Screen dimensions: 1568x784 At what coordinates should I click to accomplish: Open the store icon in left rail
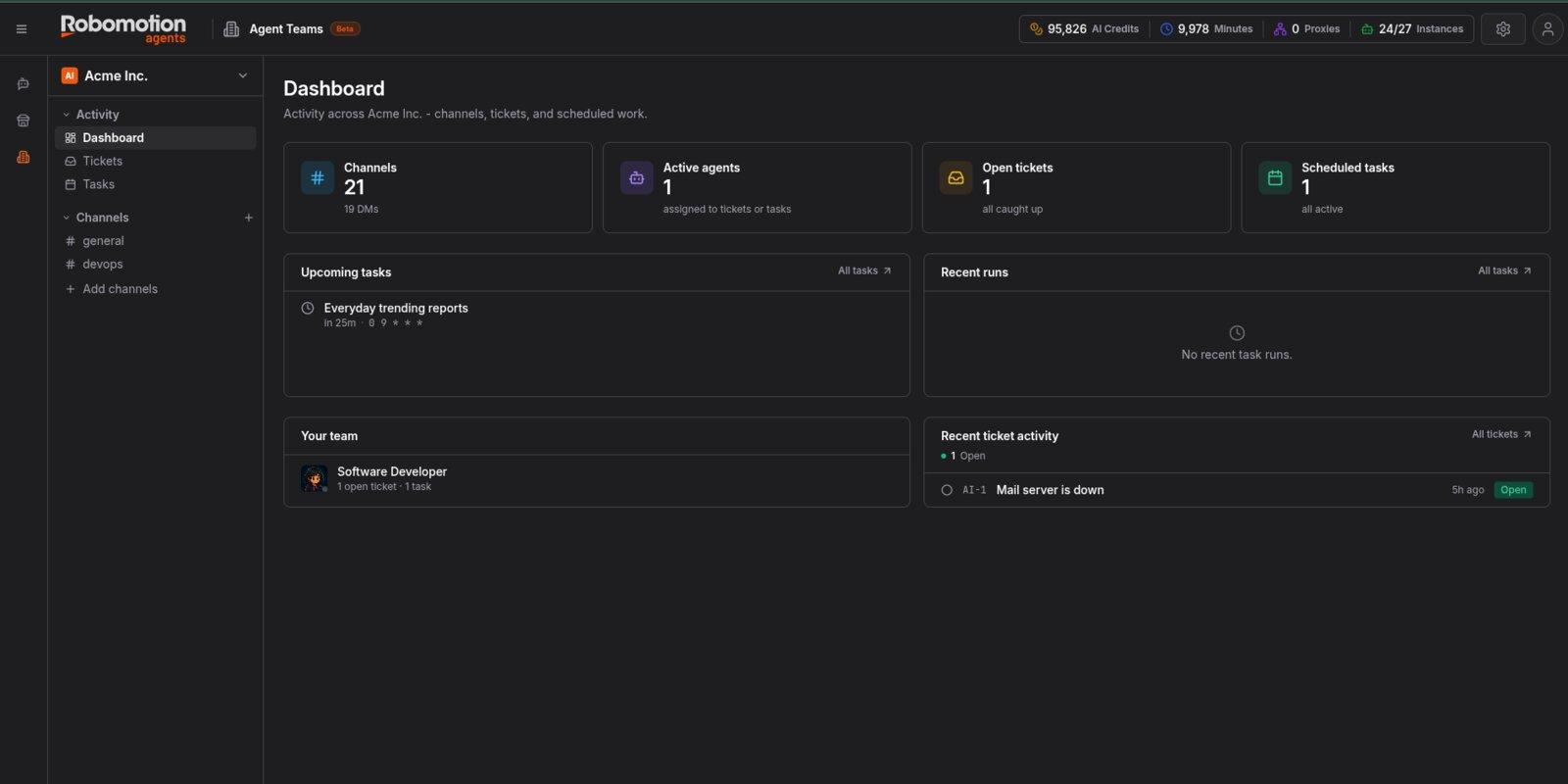click(x=24, y=121)
